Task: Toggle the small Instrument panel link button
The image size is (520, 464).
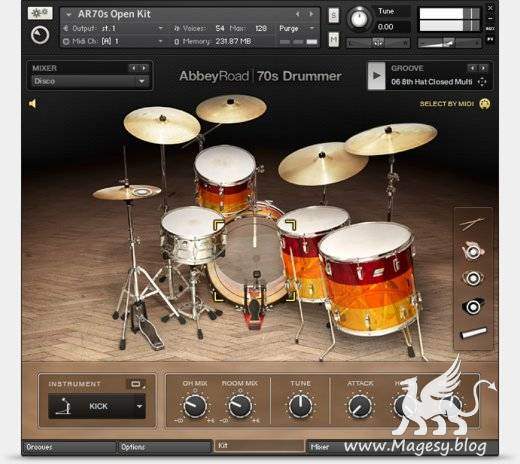Action: pos(136,384)
